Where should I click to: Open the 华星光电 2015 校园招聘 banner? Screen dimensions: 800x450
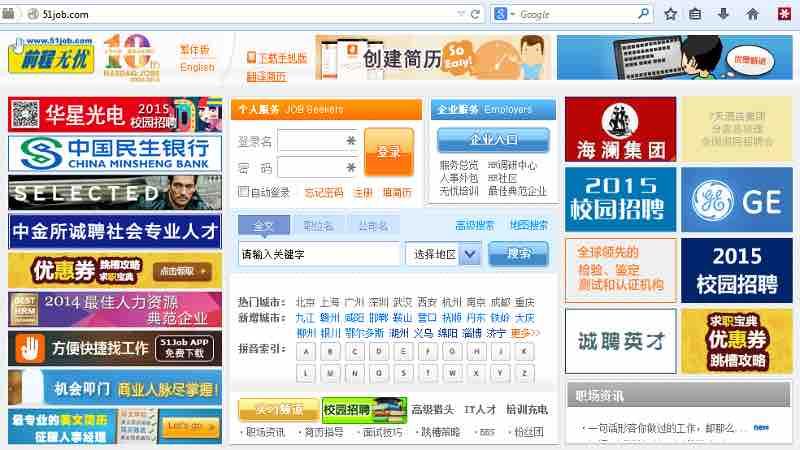pyautogui.click(x=115, y=115)
